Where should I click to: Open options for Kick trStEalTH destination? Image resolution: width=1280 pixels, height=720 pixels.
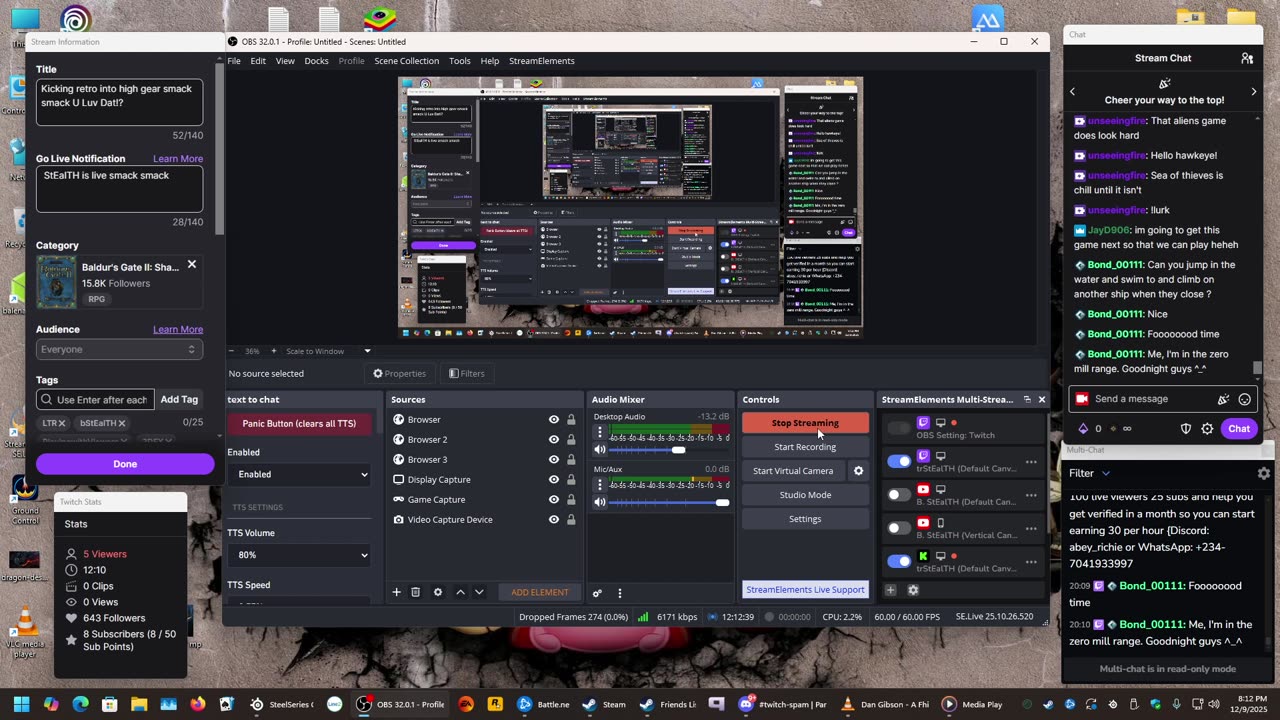coord(1031,562)
